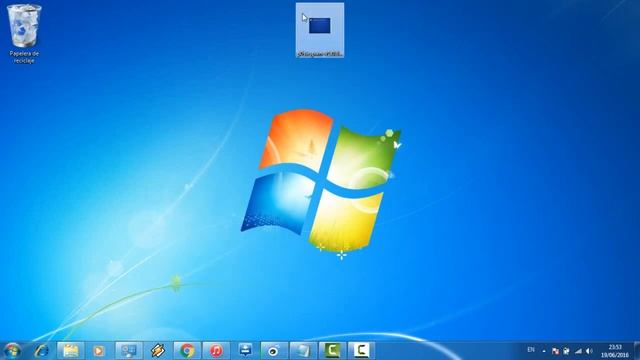
Task: Launch Winamp lightning-bolt taskbar icon
Action: pyautogui.click(x=158, y=351)
